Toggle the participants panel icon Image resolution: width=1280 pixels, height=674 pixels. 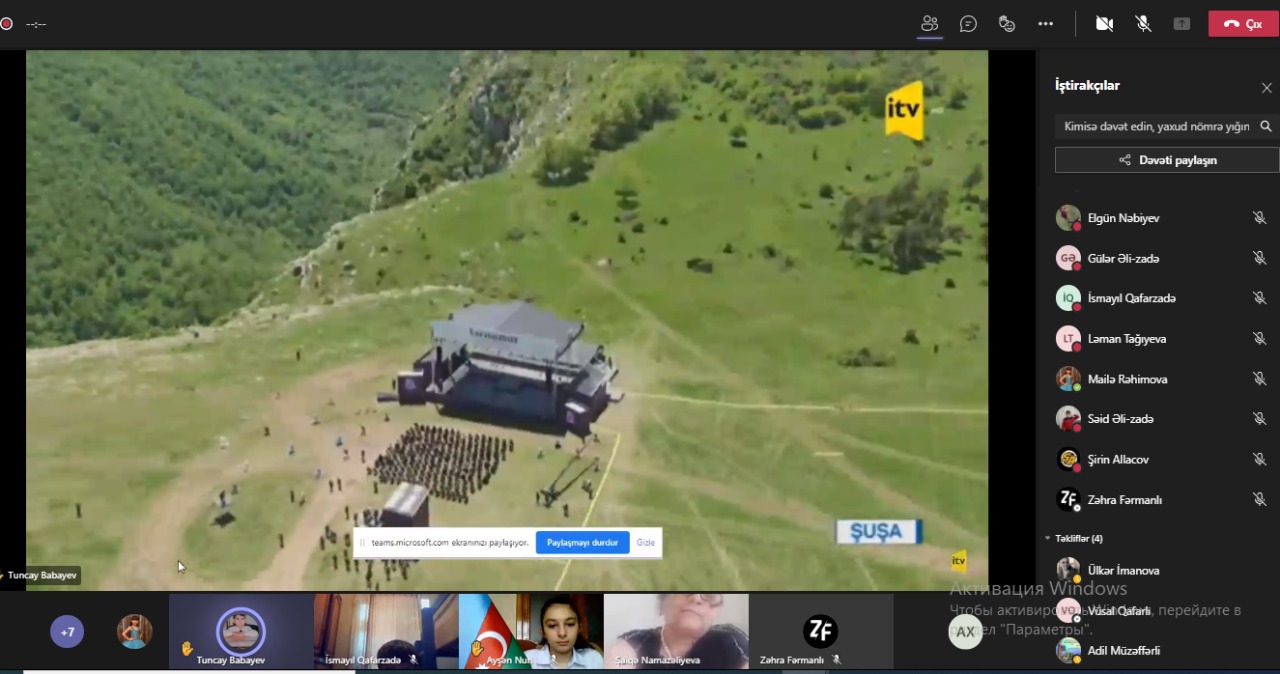pyautogui.click(x=930, y=23)
